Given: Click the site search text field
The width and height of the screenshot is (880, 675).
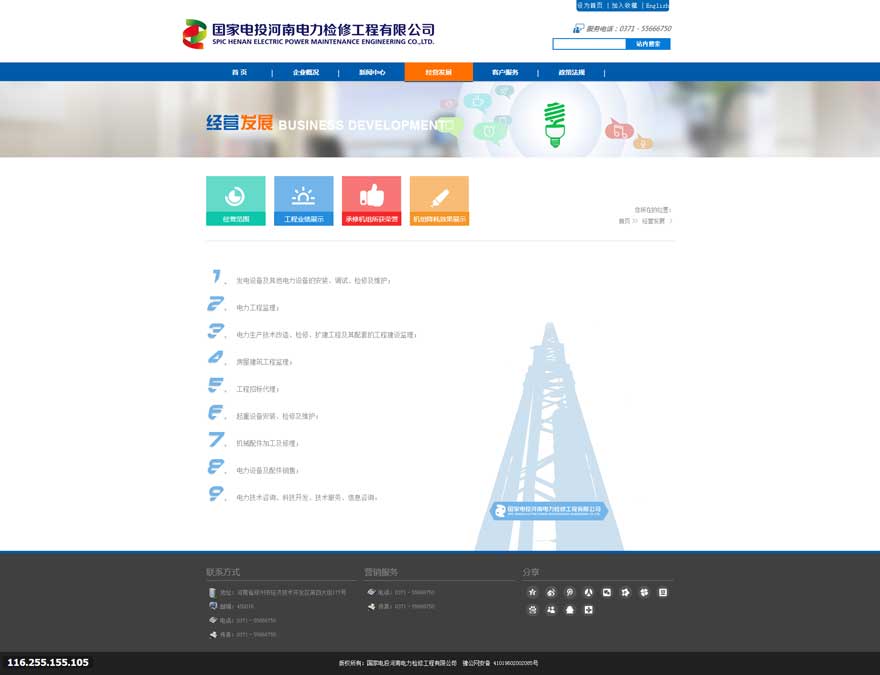Looking at the screenshot, I should click(589, 44).
